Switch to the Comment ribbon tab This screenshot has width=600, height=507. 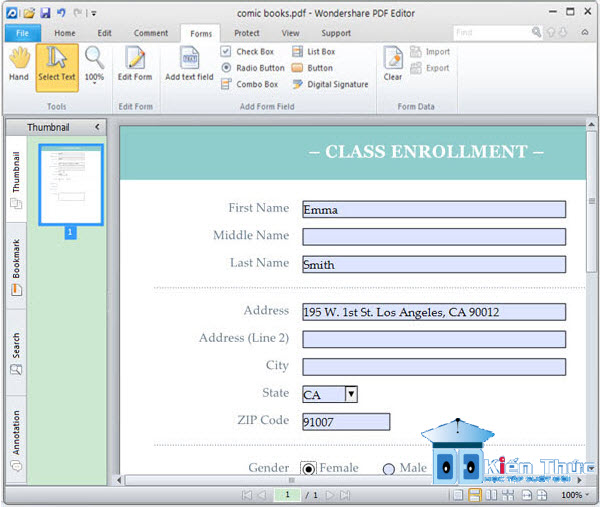[151, 33]
